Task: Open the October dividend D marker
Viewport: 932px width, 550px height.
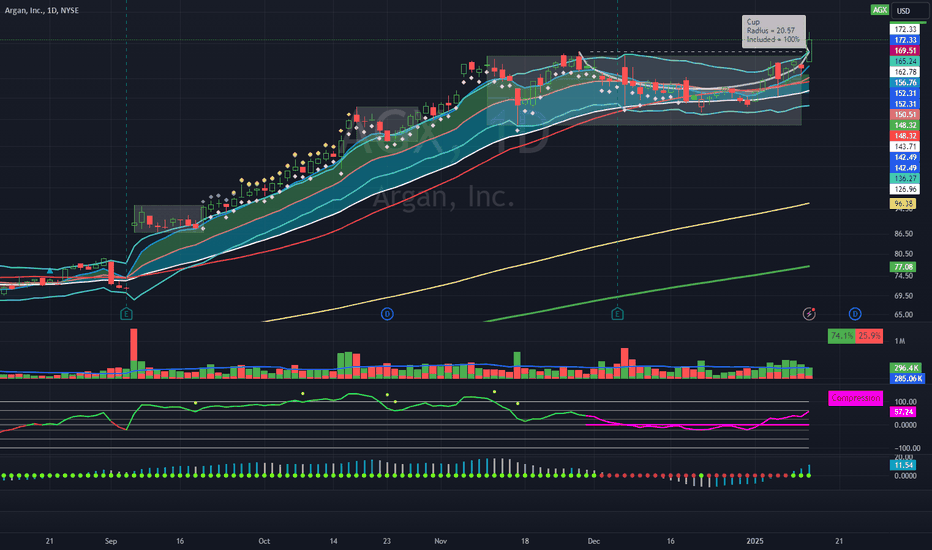Action: pos(387,313)
